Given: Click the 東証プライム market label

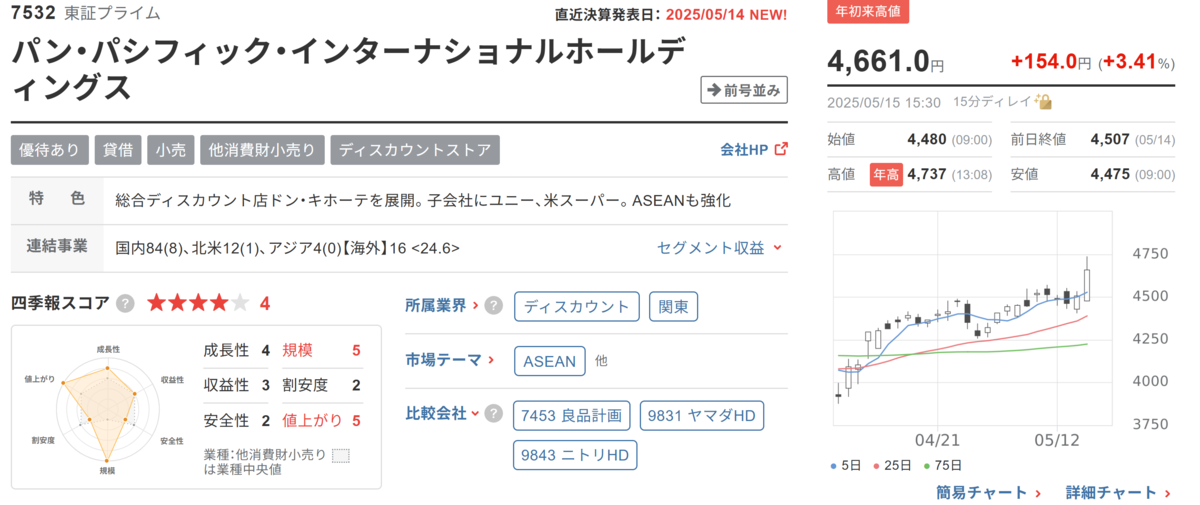Looking at the screenshot, I should click(x=112, y=13).
